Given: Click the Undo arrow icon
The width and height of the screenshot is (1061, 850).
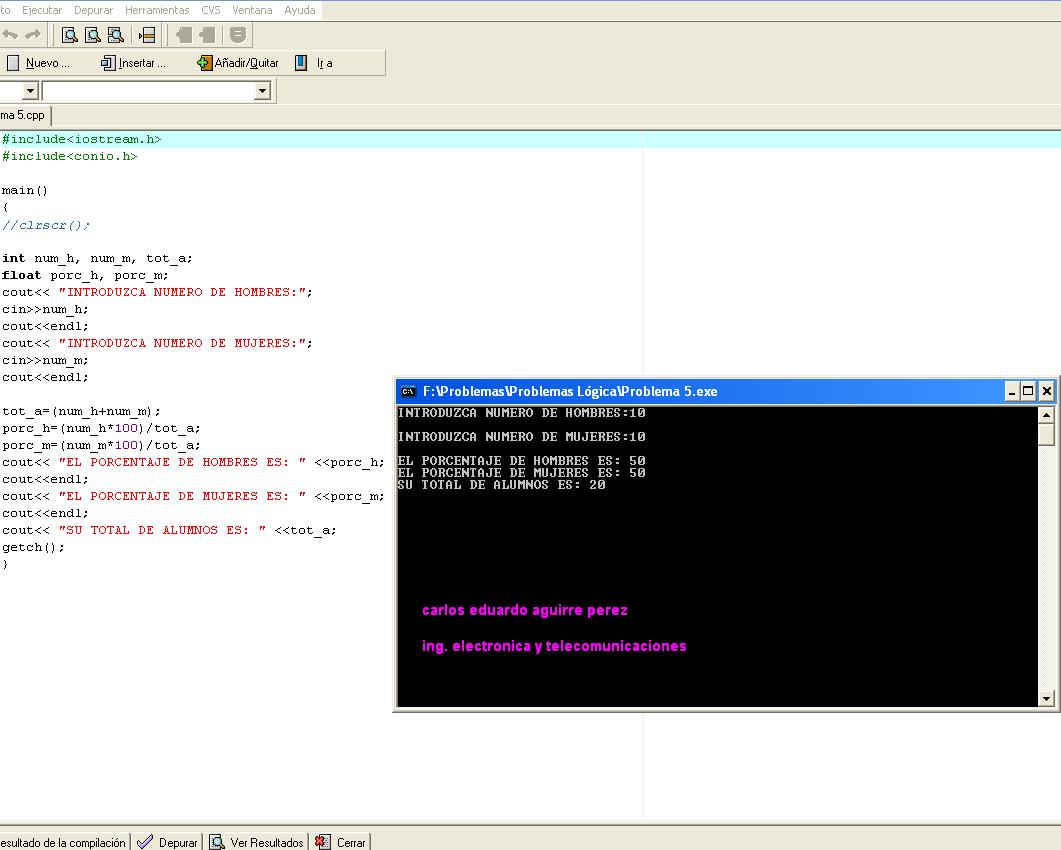Looking at the screenshot, I should pos(9,35).
